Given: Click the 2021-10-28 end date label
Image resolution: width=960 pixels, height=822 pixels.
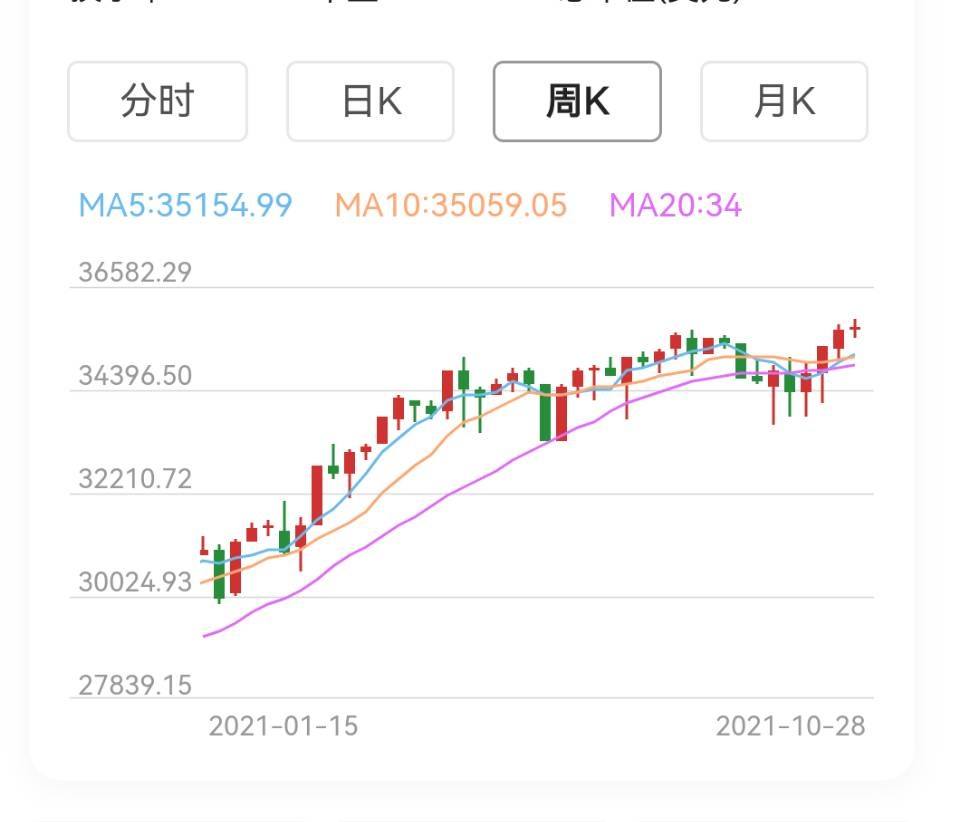Looking at the screenshot, I should pyautogui.click(x=790, y=725).
